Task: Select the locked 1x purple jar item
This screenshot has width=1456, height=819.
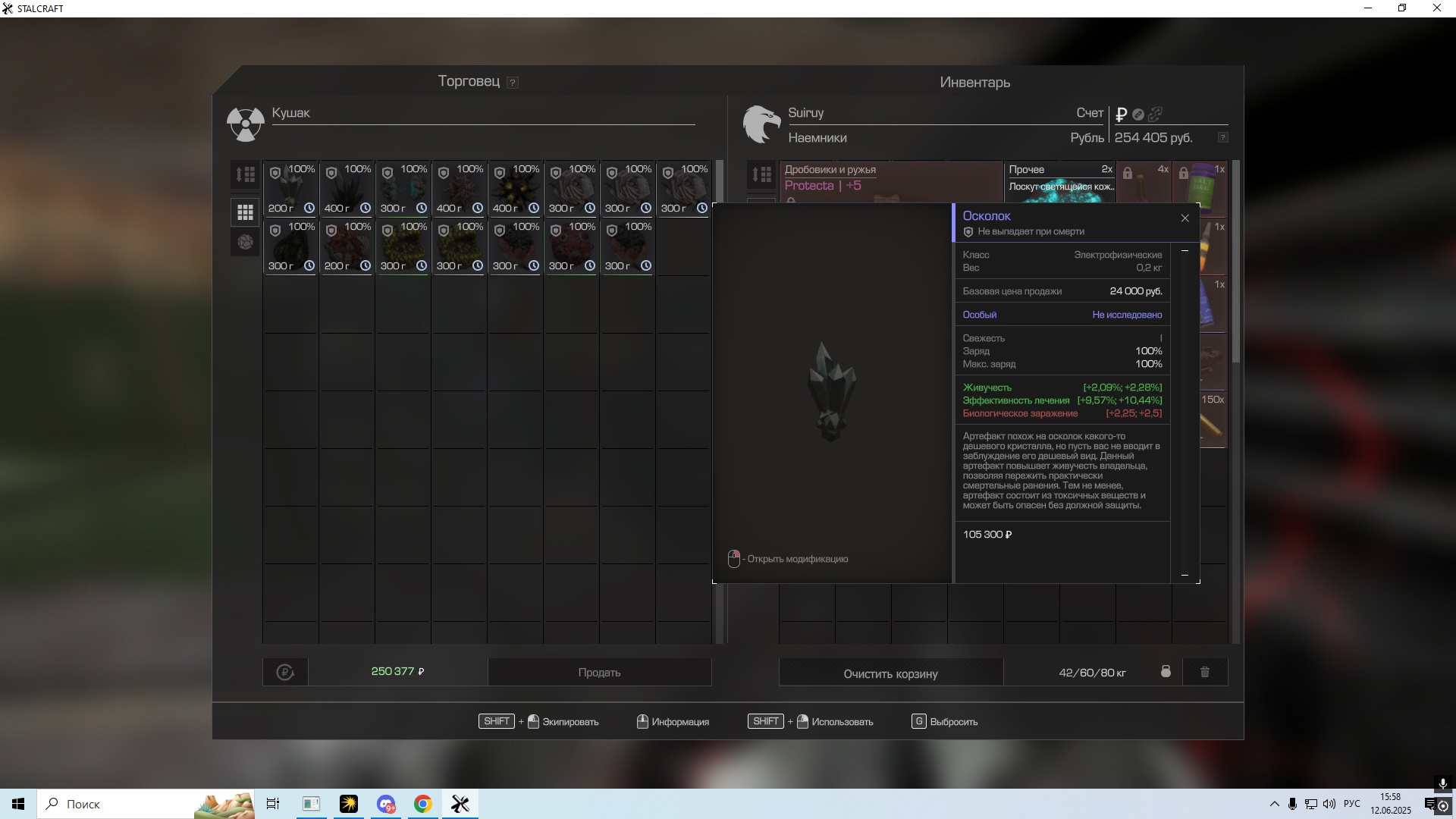Action: point(1200,182)
